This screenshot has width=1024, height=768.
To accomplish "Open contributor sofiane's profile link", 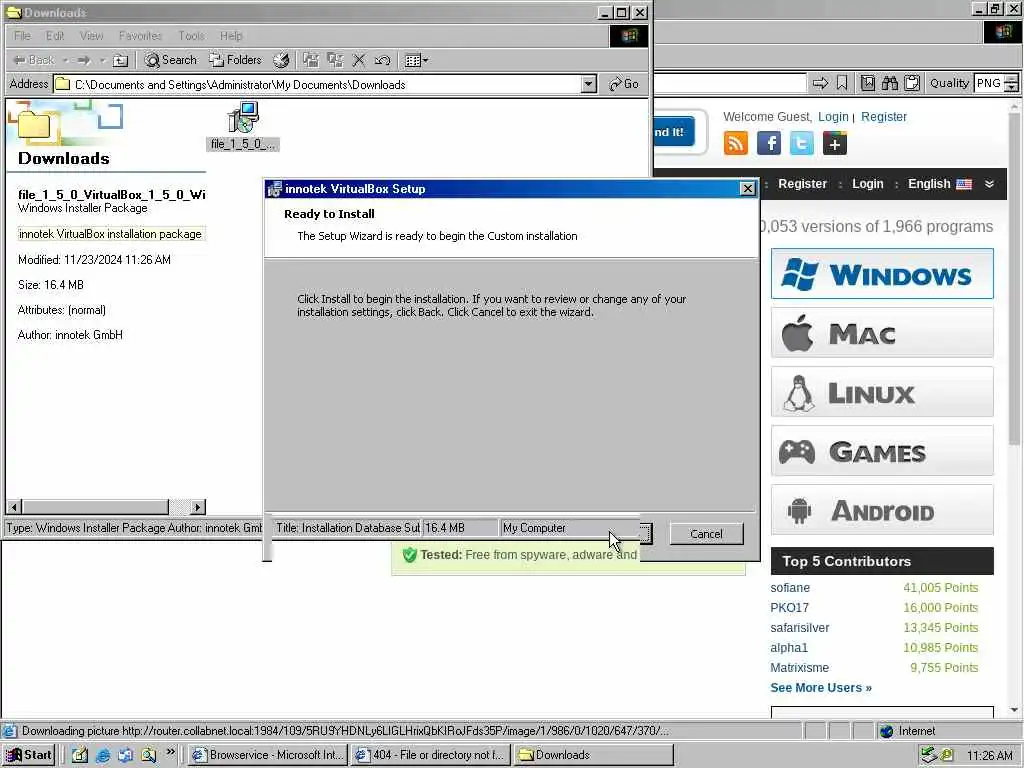I will (790, 588).
